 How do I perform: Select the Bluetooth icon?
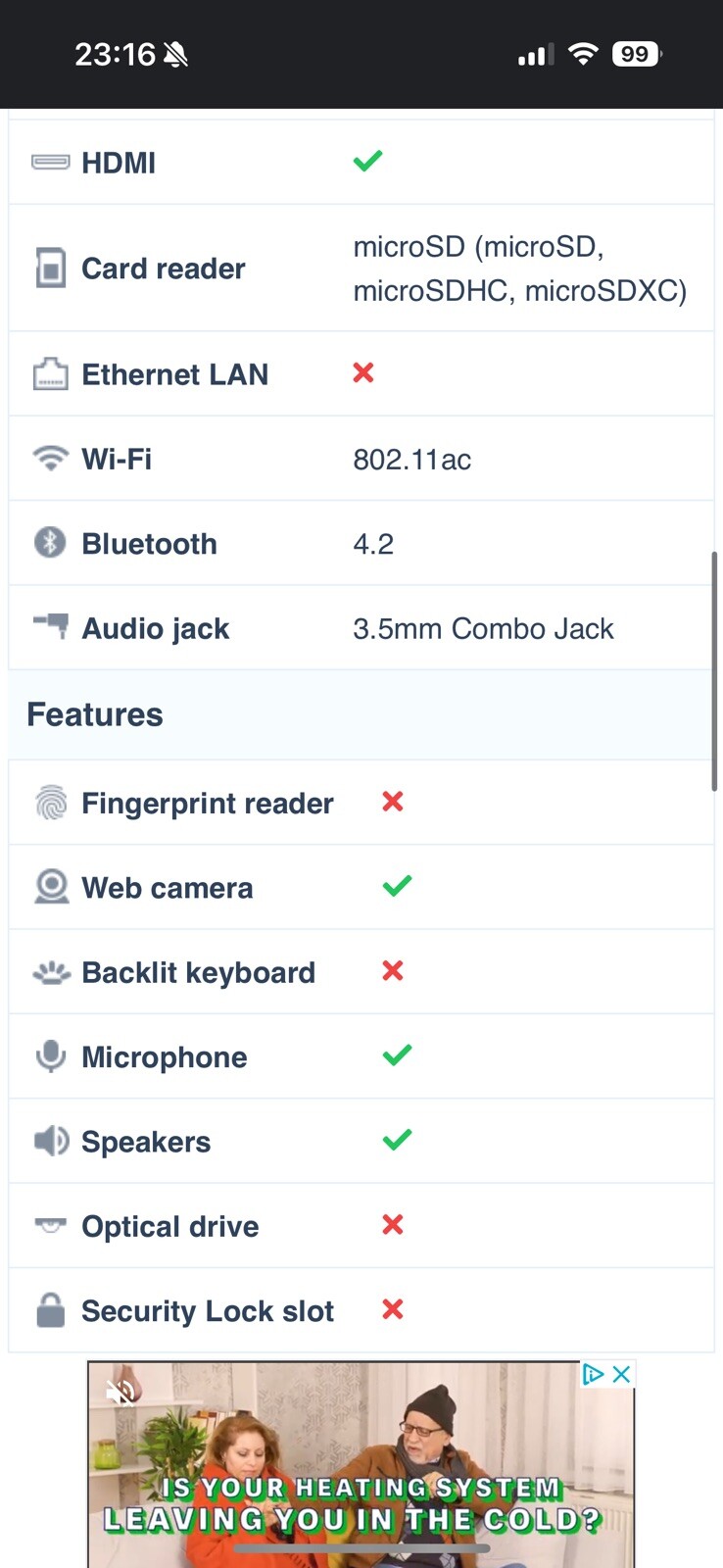(51, 542)
